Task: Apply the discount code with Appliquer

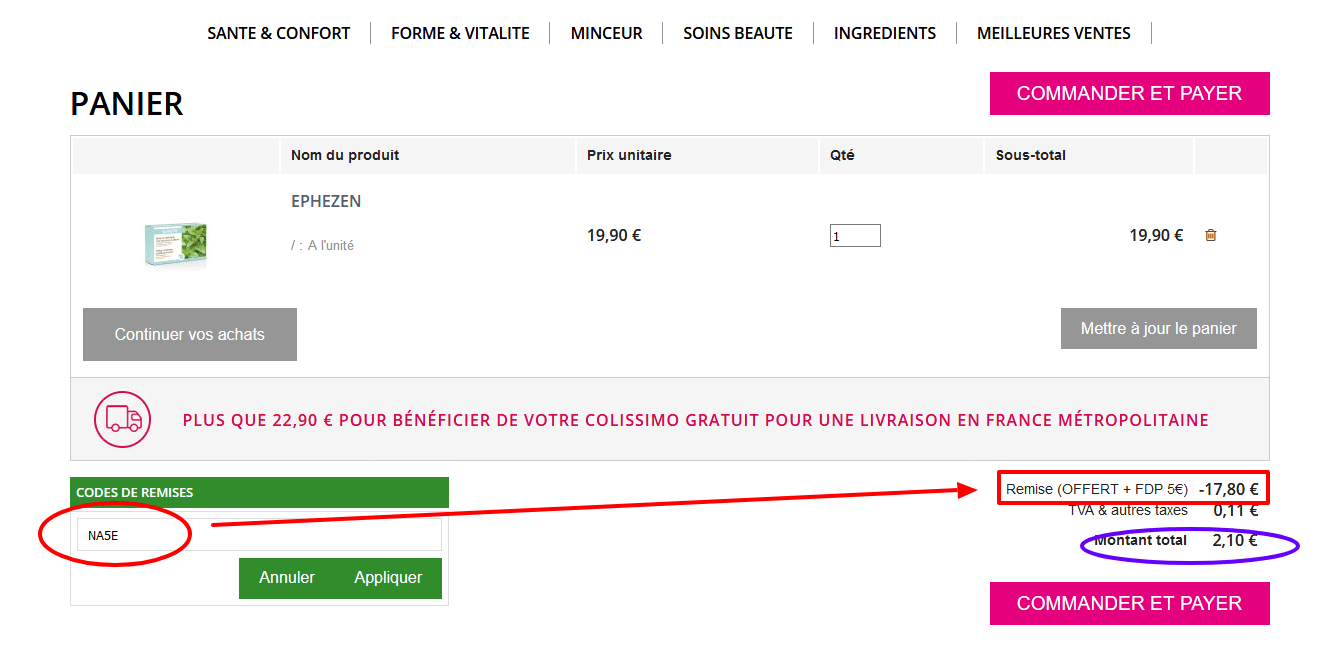Action: pyautogui.click(x=390, y=578)
